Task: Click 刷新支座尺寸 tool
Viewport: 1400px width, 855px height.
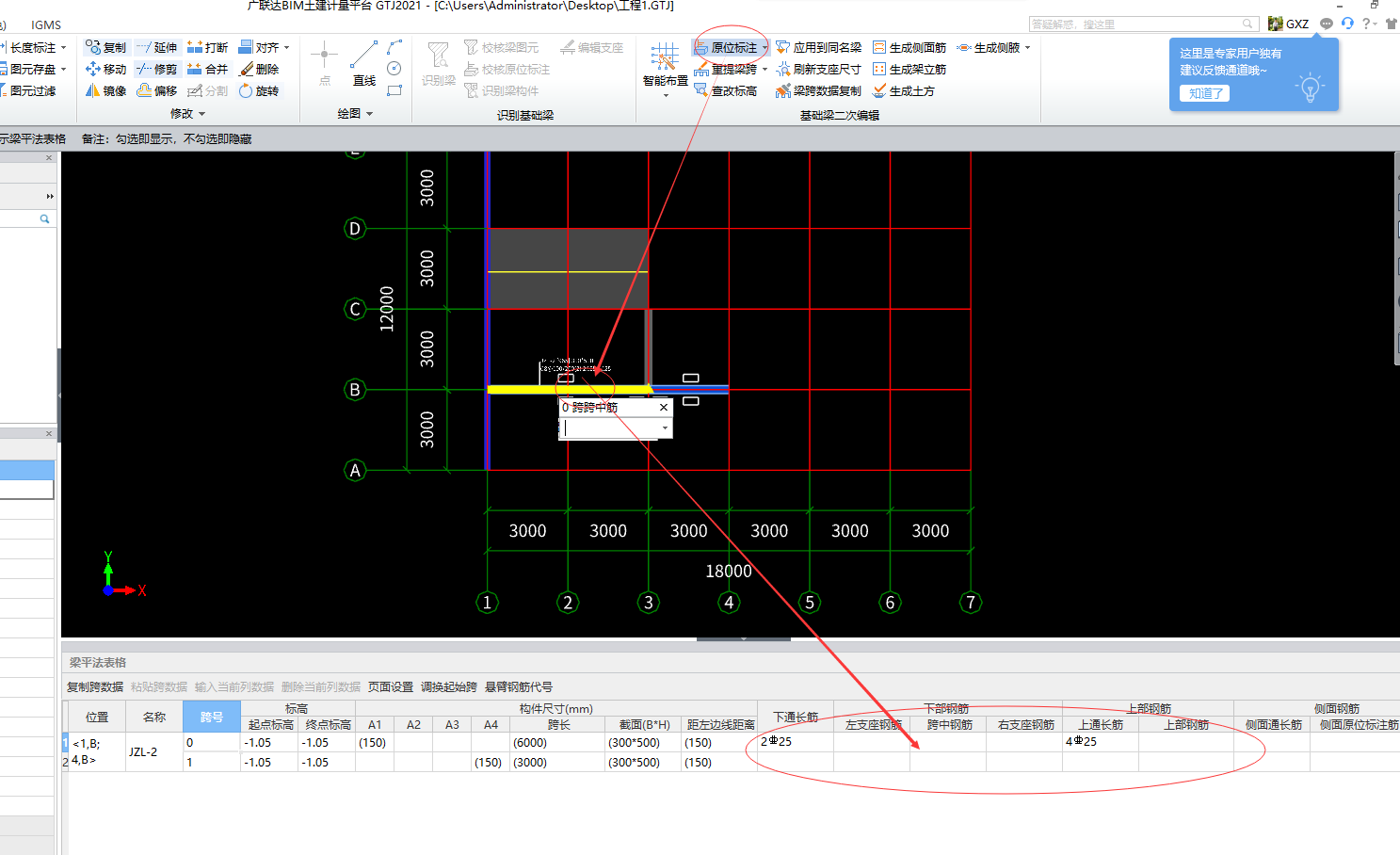Action: click(818, 69)
